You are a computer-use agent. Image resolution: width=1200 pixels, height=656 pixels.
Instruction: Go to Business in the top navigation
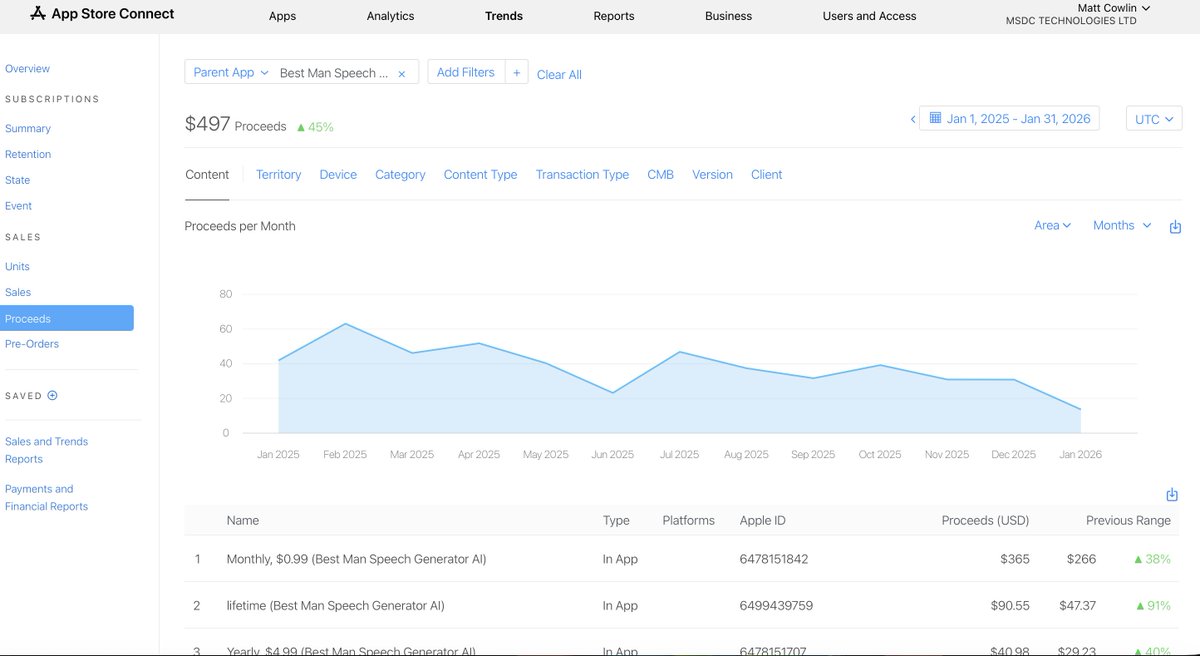point(729,16)
